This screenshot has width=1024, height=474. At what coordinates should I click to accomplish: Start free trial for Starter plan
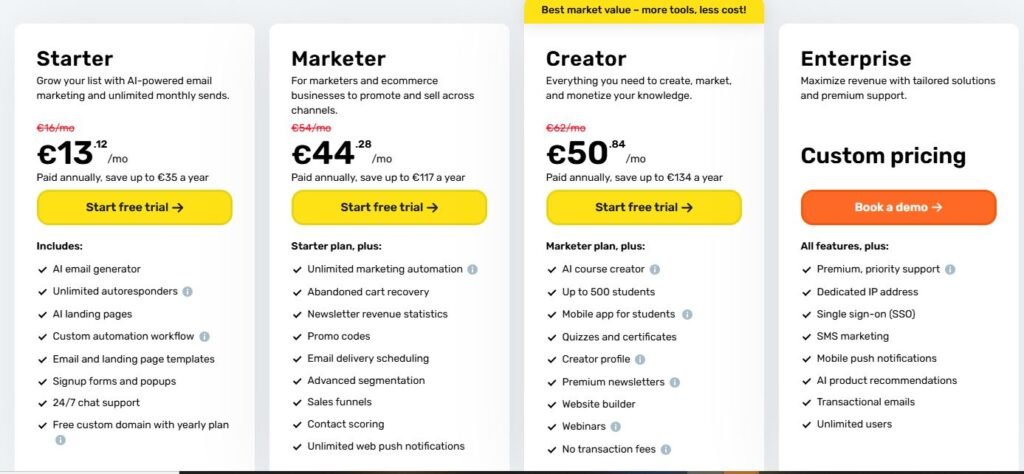(134, 208)
